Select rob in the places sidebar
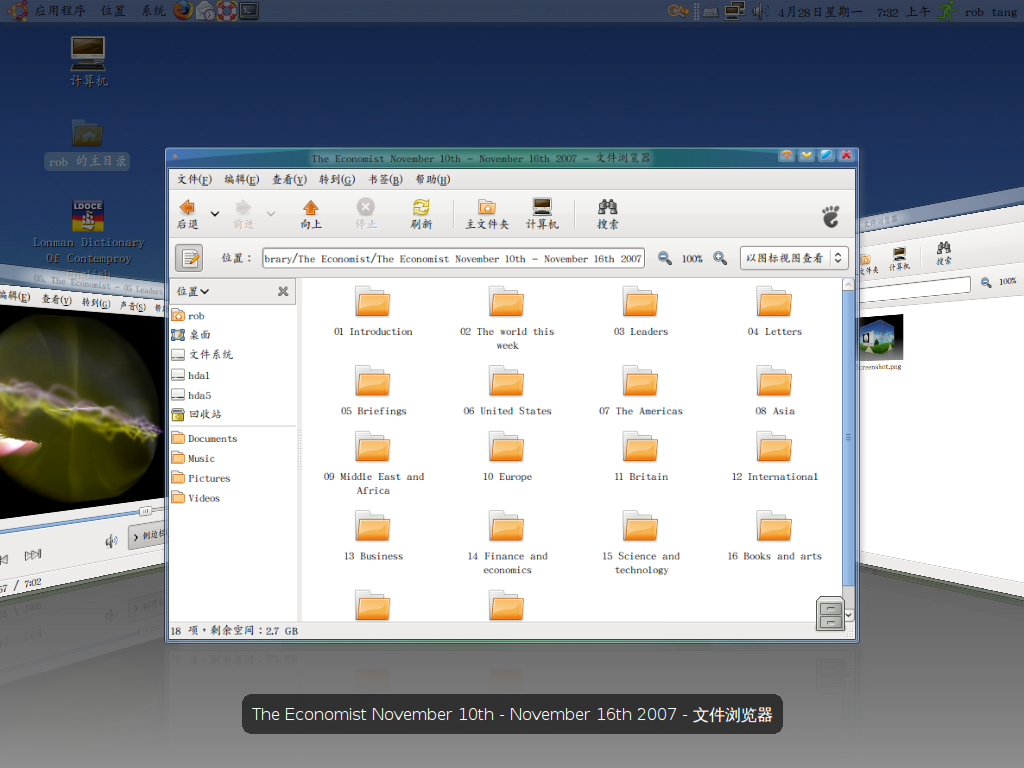The height and width of the screenshot is (768, 1024). tap(188, 316)
